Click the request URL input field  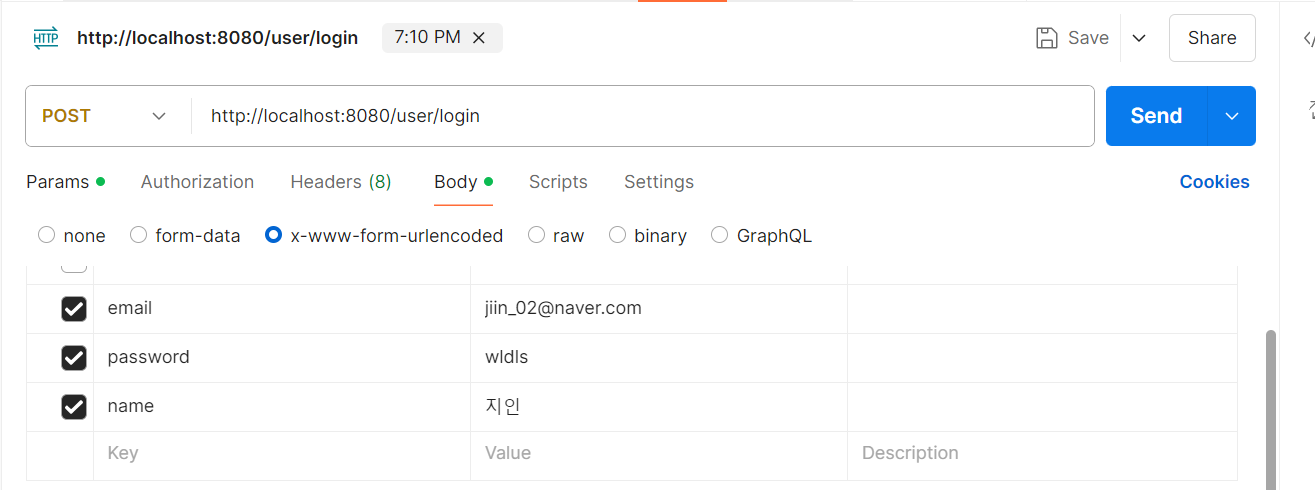[x=640, y=116]
